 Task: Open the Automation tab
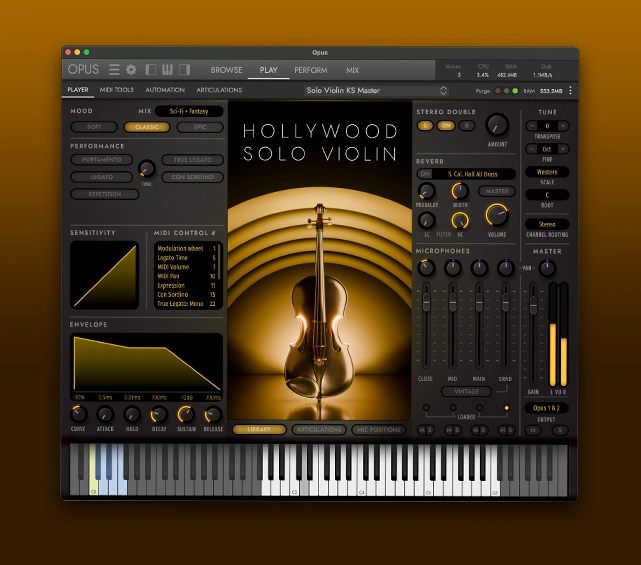(x=165, y=90)
